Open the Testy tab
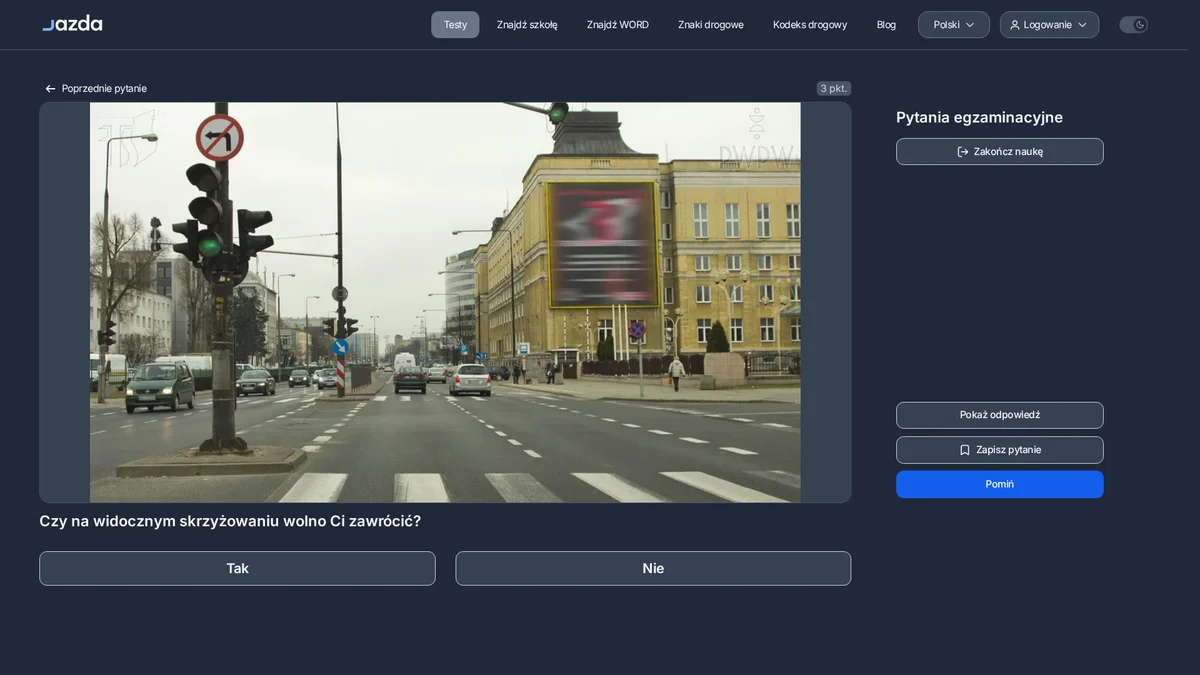This screenshot has width=1200, height=675. (x=455, y=25)
